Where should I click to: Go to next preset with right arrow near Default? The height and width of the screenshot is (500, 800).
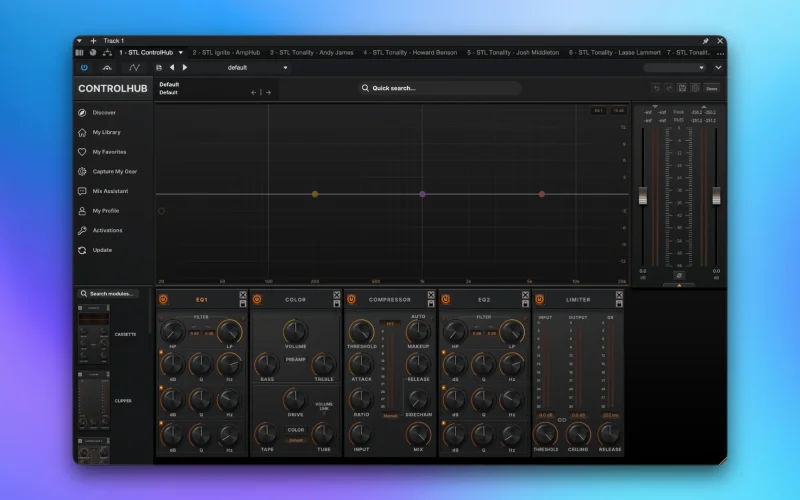(x=268, y=92)
